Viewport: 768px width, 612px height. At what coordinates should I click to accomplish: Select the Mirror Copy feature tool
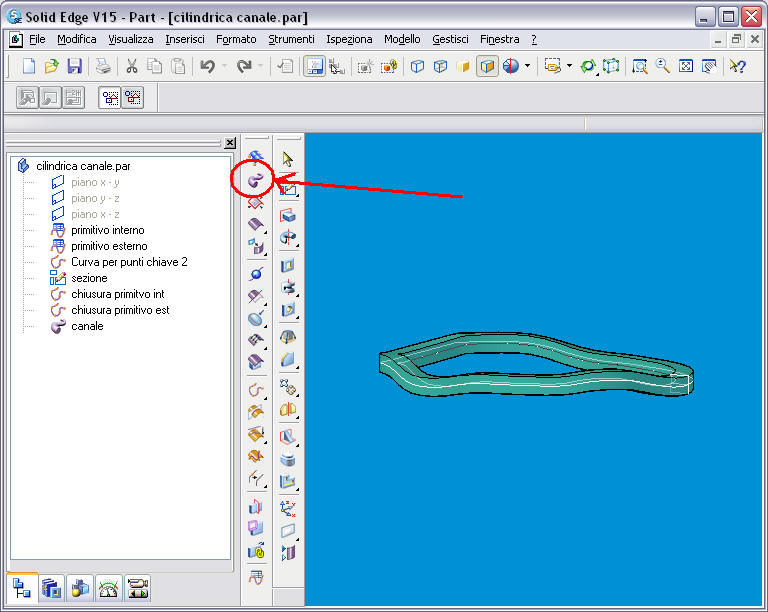tap(288, 410)
